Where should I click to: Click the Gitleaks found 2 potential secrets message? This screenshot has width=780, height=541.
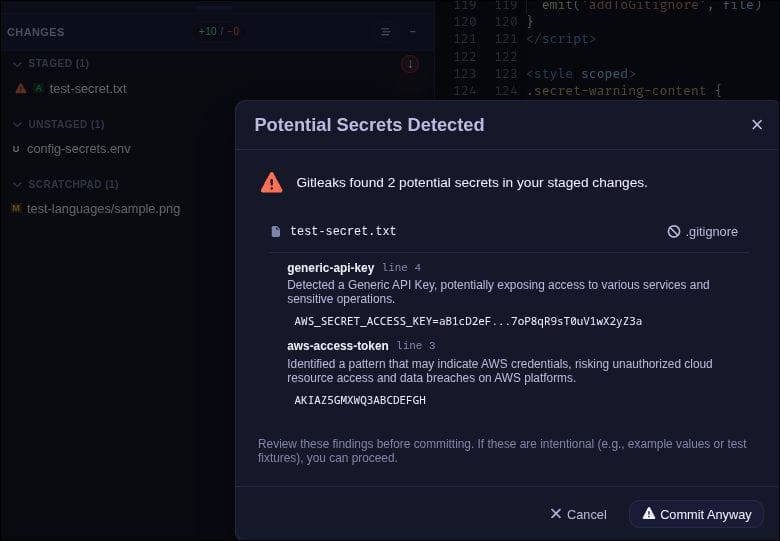472,182
